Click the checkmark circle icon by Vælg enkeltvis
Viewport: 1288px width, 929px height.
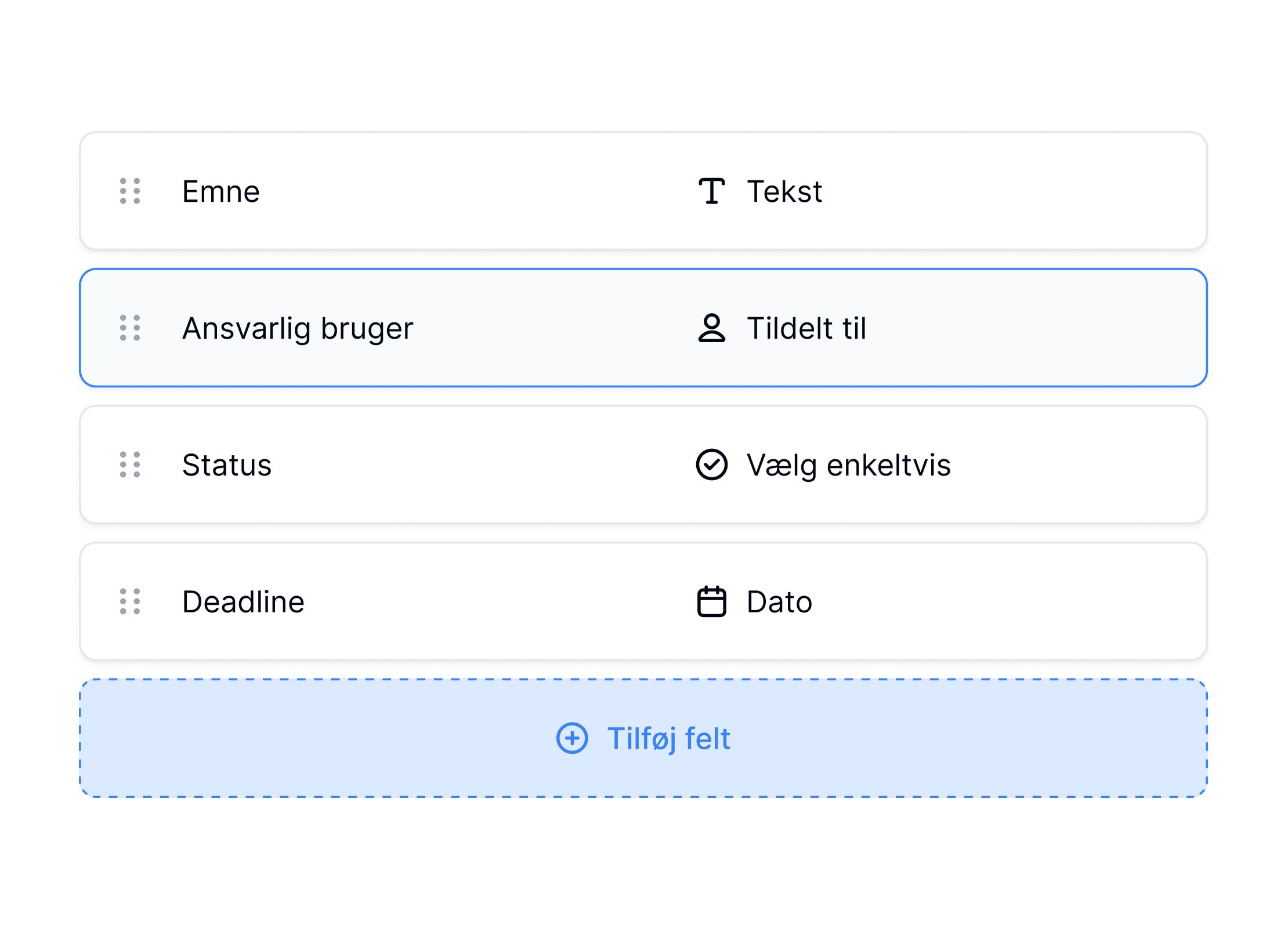(712, 465)
